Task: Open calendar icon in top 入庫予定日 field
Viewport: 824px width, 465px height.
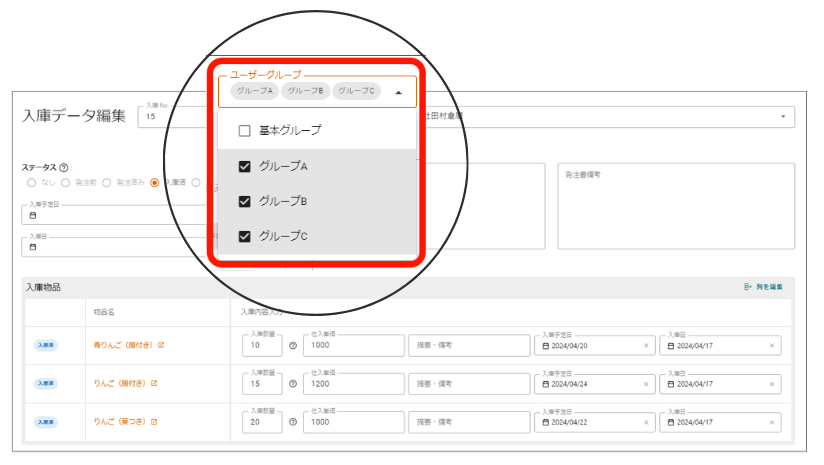Action: [33, 215]
